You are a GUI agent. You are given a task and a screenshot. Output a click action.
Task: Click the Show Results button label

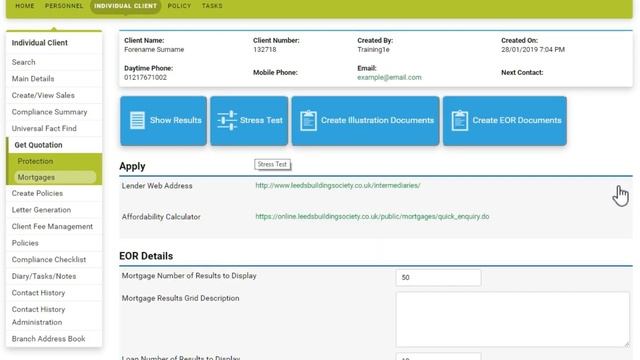[176, 120]
